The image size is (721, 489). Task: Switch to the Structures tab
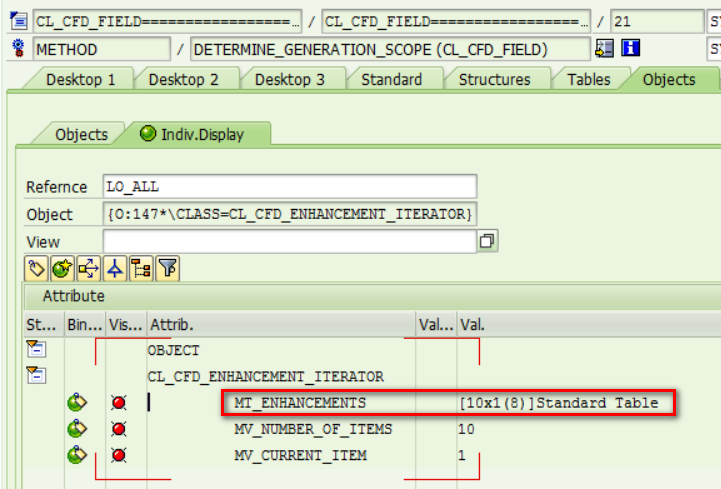[495, 80]
